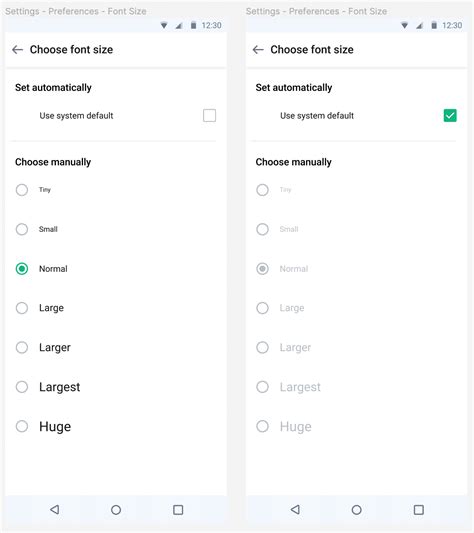Screen dimensions: 474x533
Task: Select the Large radio button on left screen
Action: (22, 308)
